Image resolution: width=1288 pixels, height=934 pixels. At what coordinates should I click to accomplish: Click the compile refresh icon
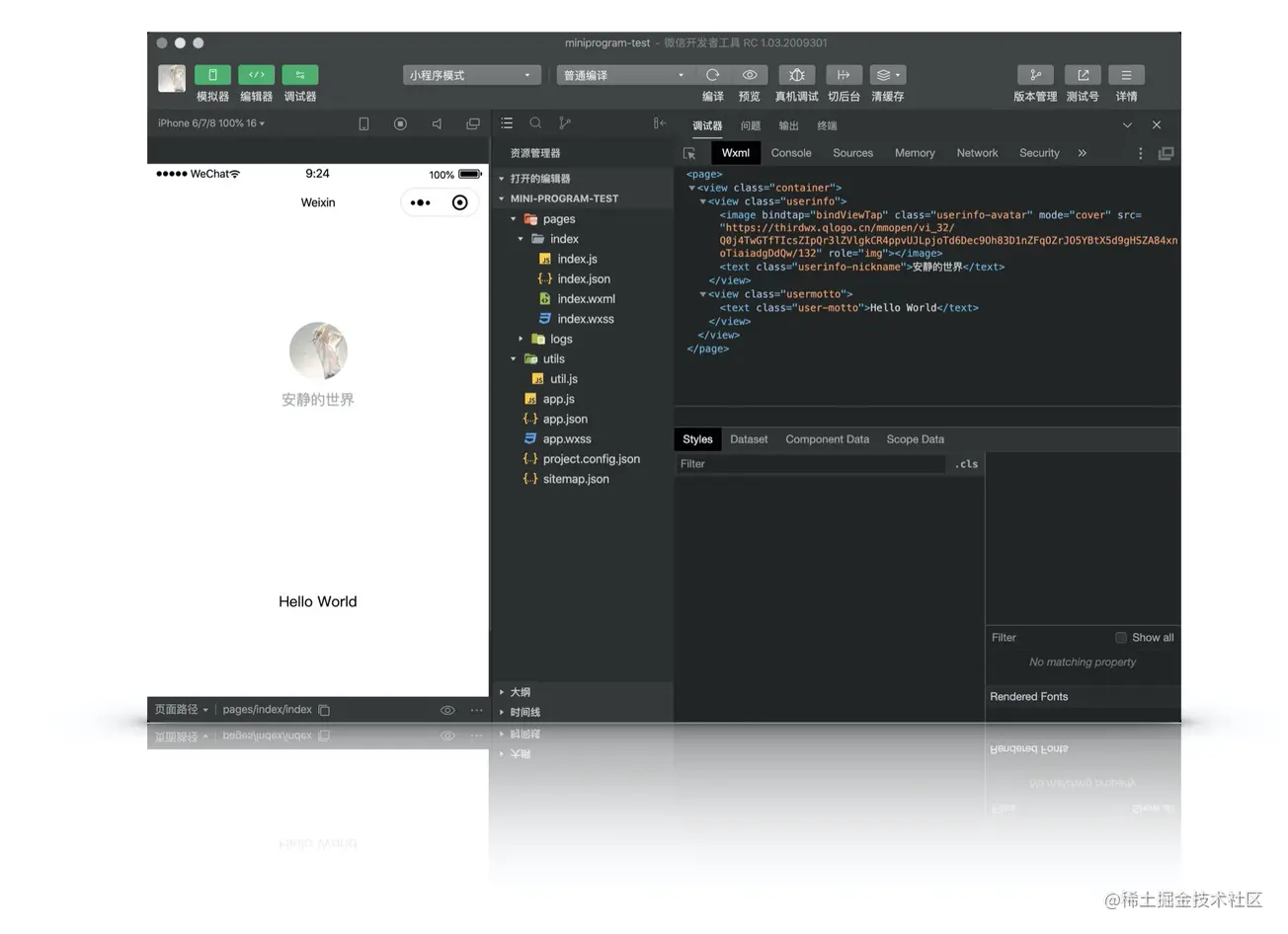pos(712,75)
